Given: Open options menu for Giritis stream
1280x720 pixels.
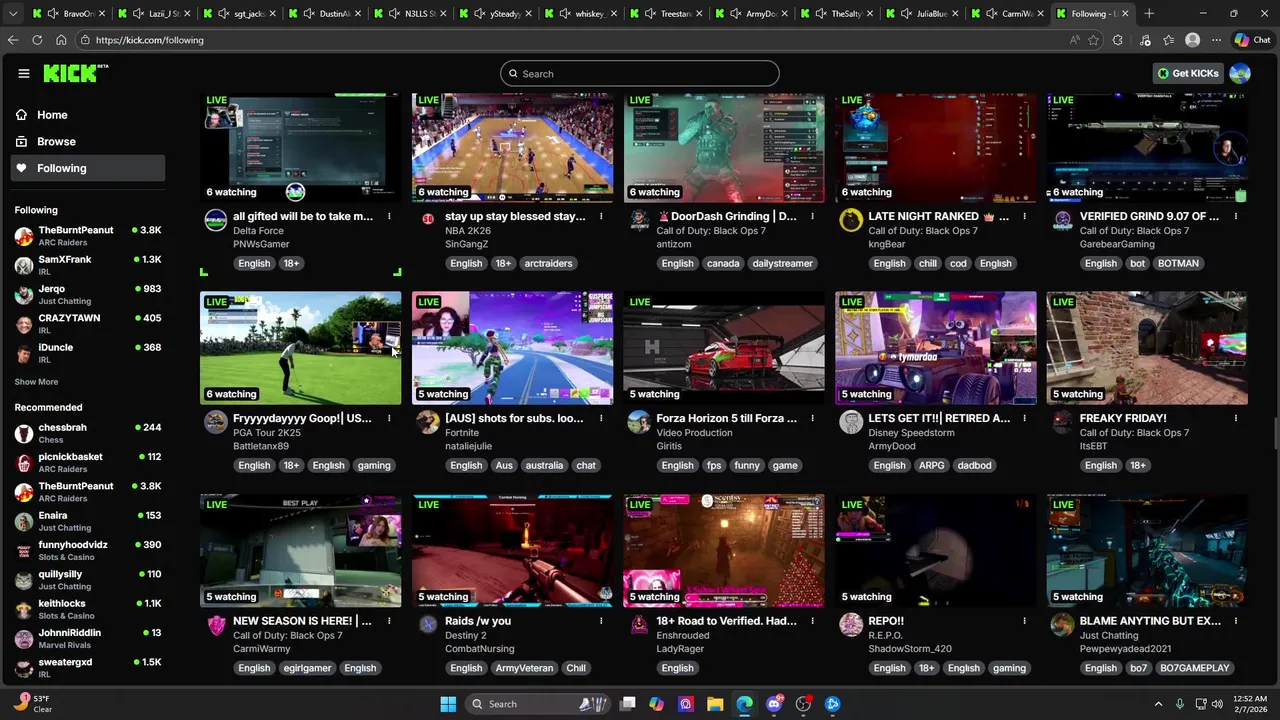Looking at the screenshot, I should pyautogui.click(x=812, y=418).
